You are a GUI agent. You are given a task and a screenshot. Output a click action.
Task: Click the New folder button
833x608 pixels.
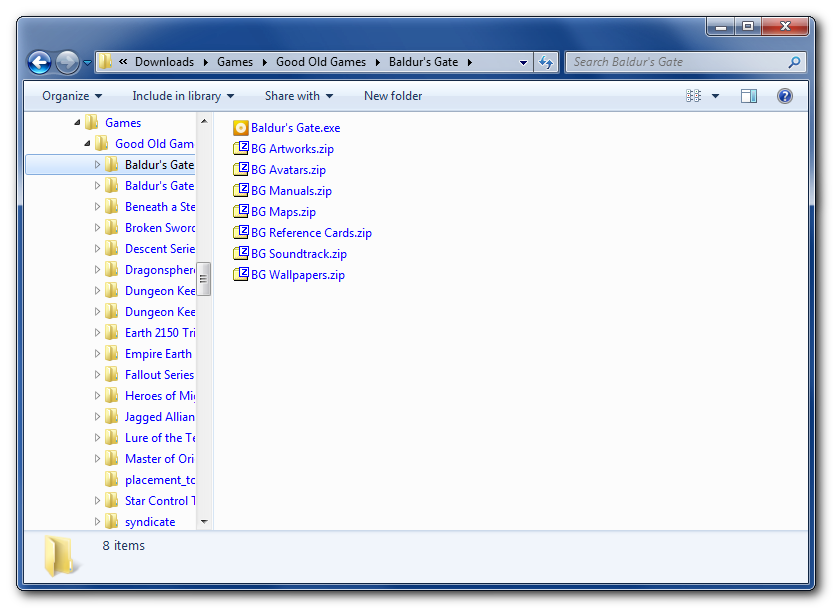pos(393,96)
